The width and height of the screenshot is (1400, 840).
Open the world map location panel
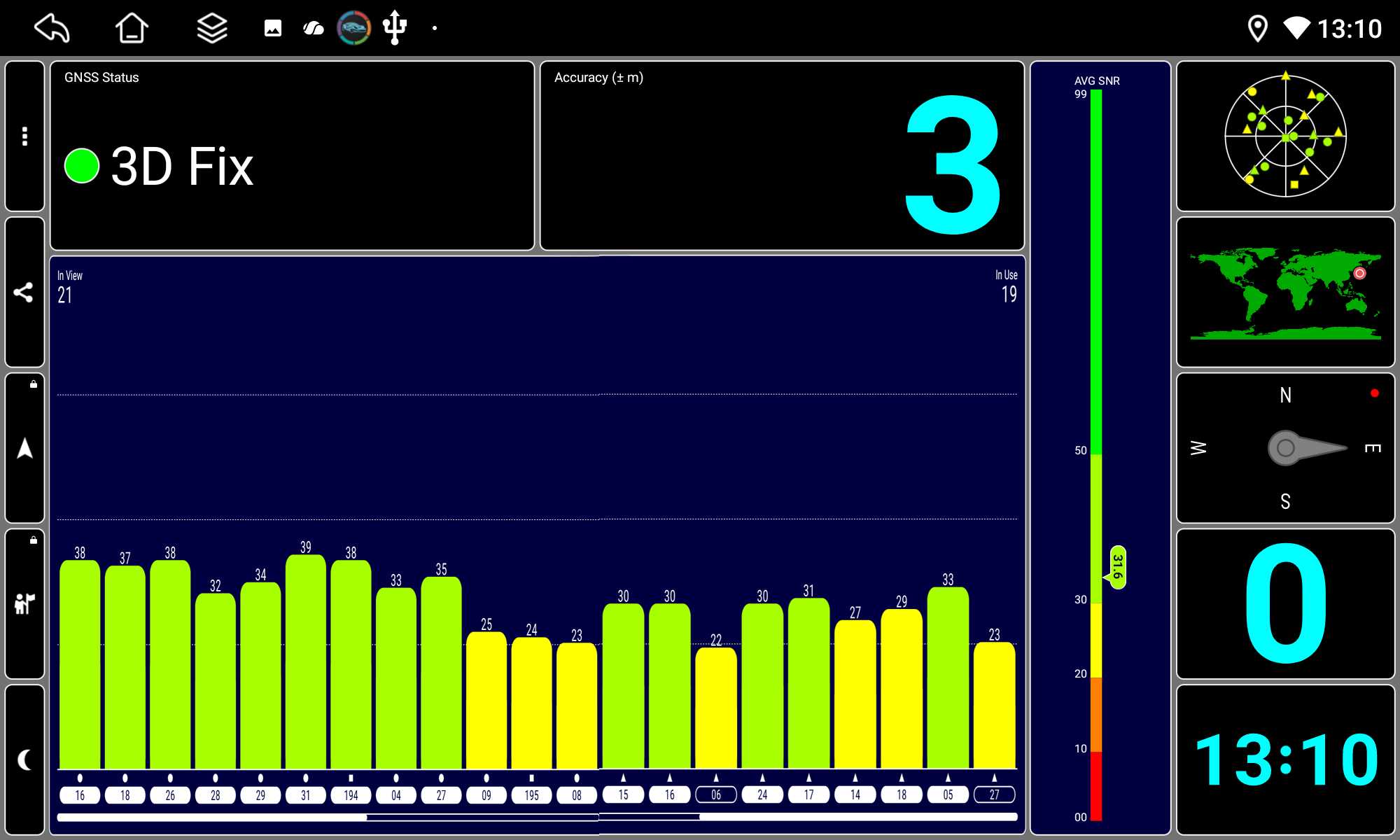point(1285,292)
